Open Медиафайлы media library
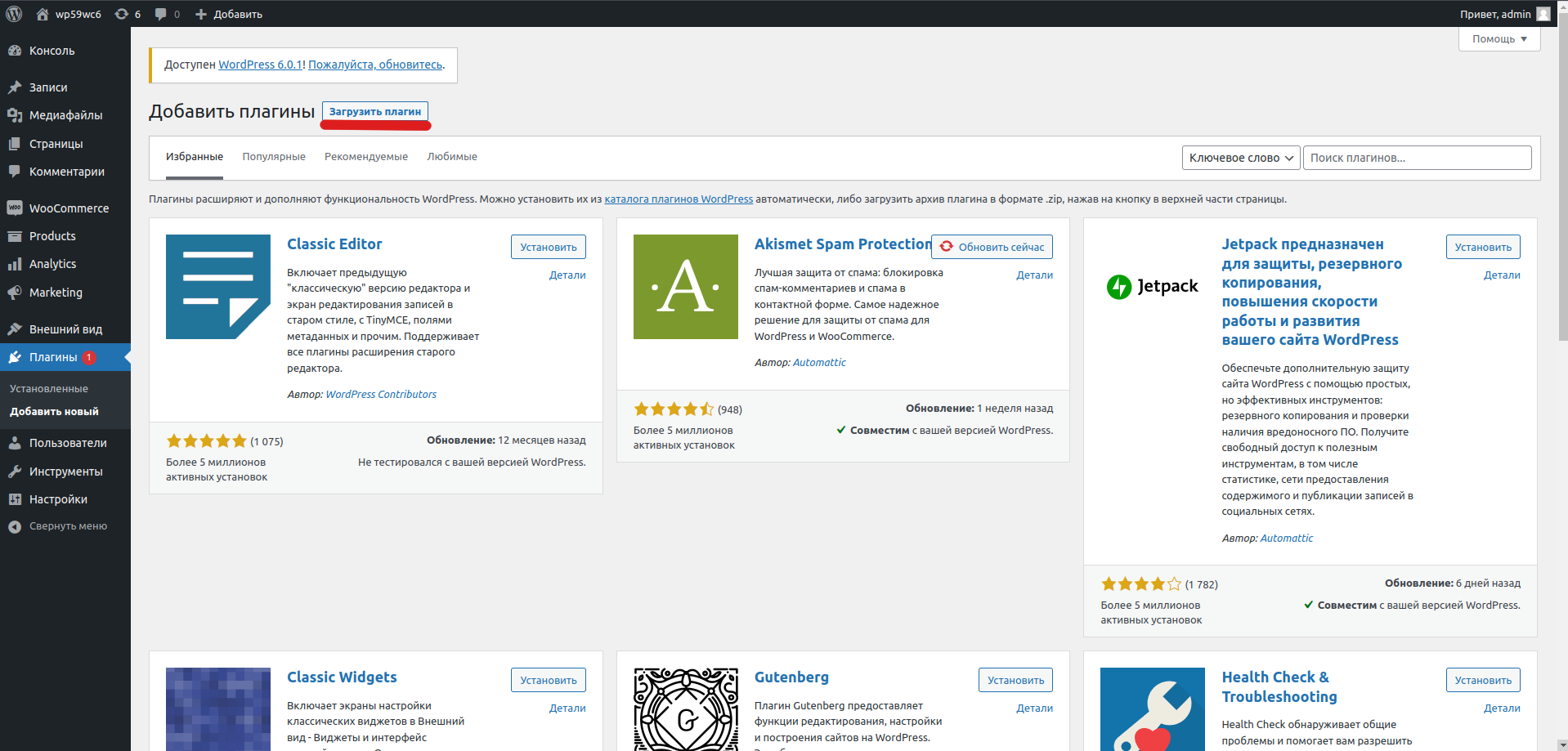 pyautogui.click(x=65, y=115)
